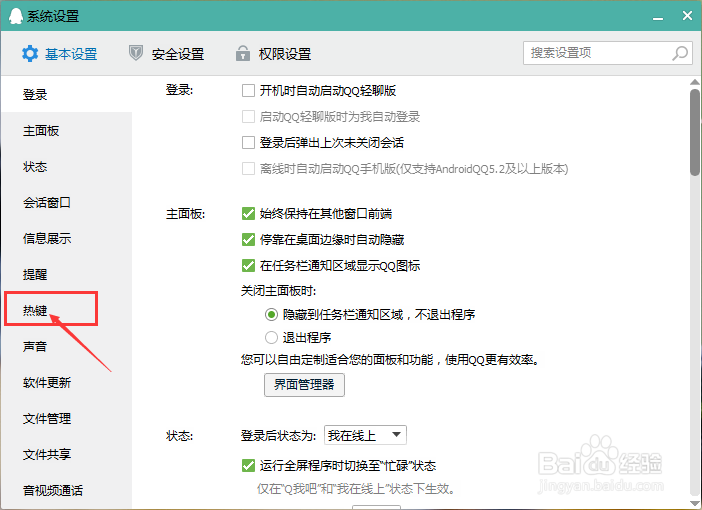Open 音视频通话 settings in sidebar
The width and height of the screenshot is (702, 510).
[x=67, y=490]
